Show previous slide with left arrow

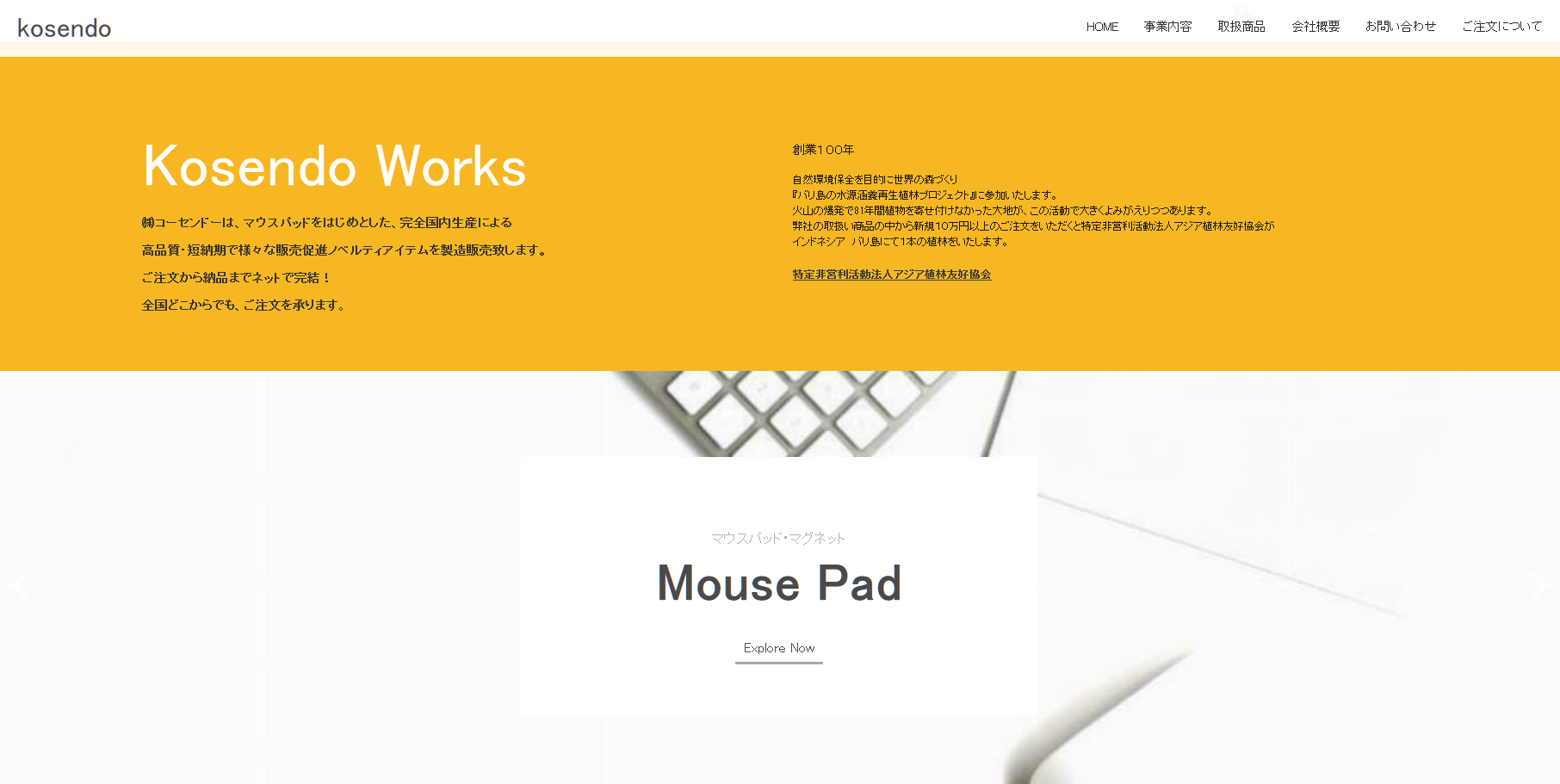[22, 587]
